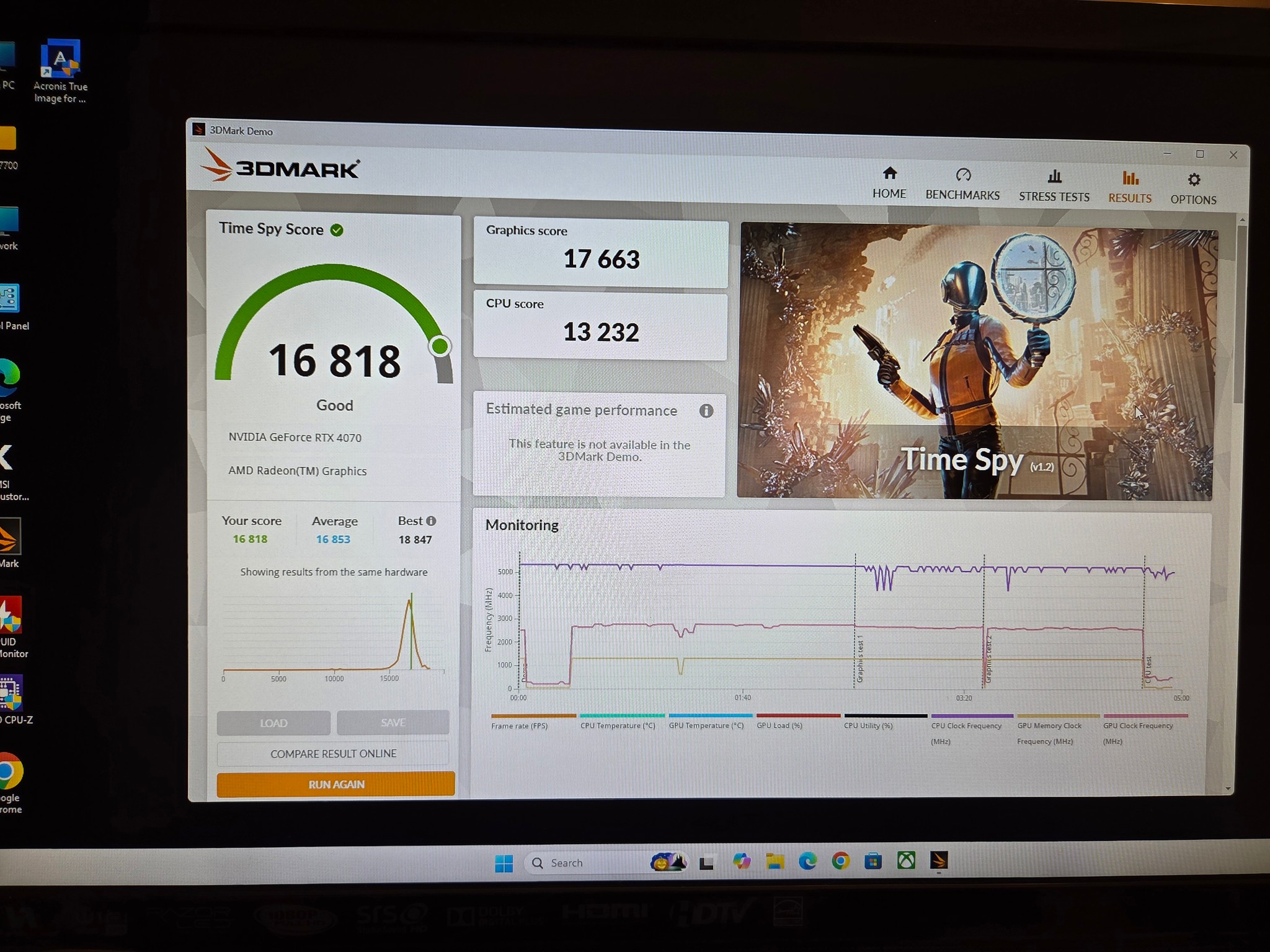
Task: Click the RUN AGAIN button
Action: point(335,784)
